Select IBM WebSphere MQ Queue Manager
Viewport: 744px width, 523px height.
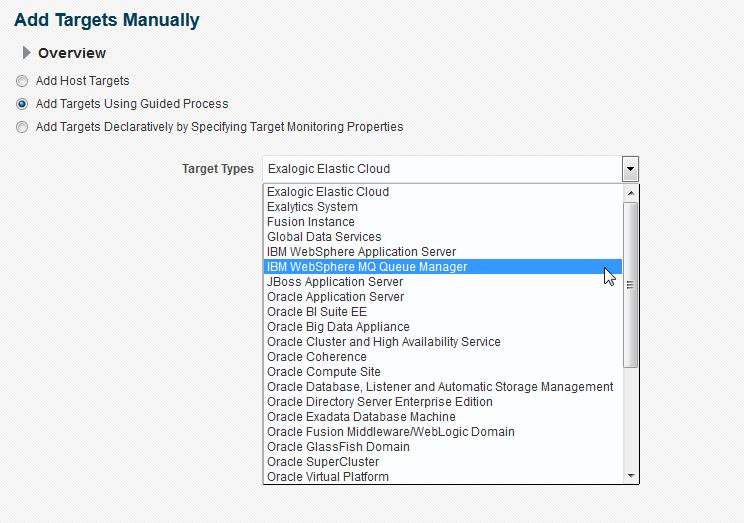[x=443, y=267]
